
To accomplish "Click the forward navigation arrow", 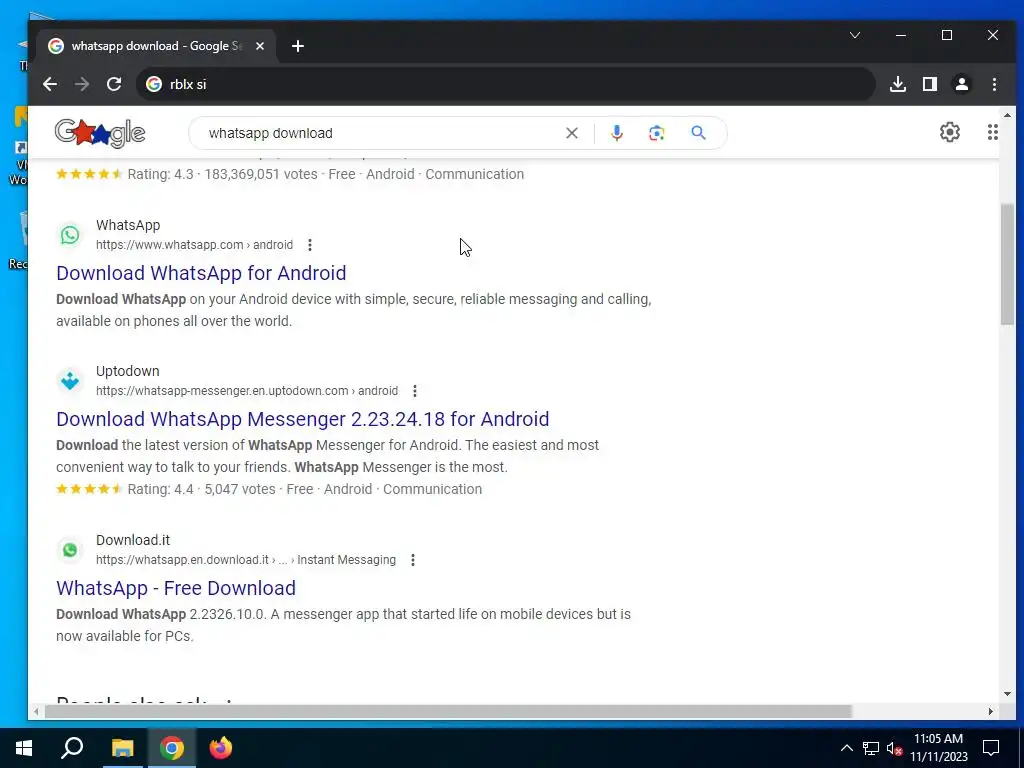I will (x=82, y=84).
